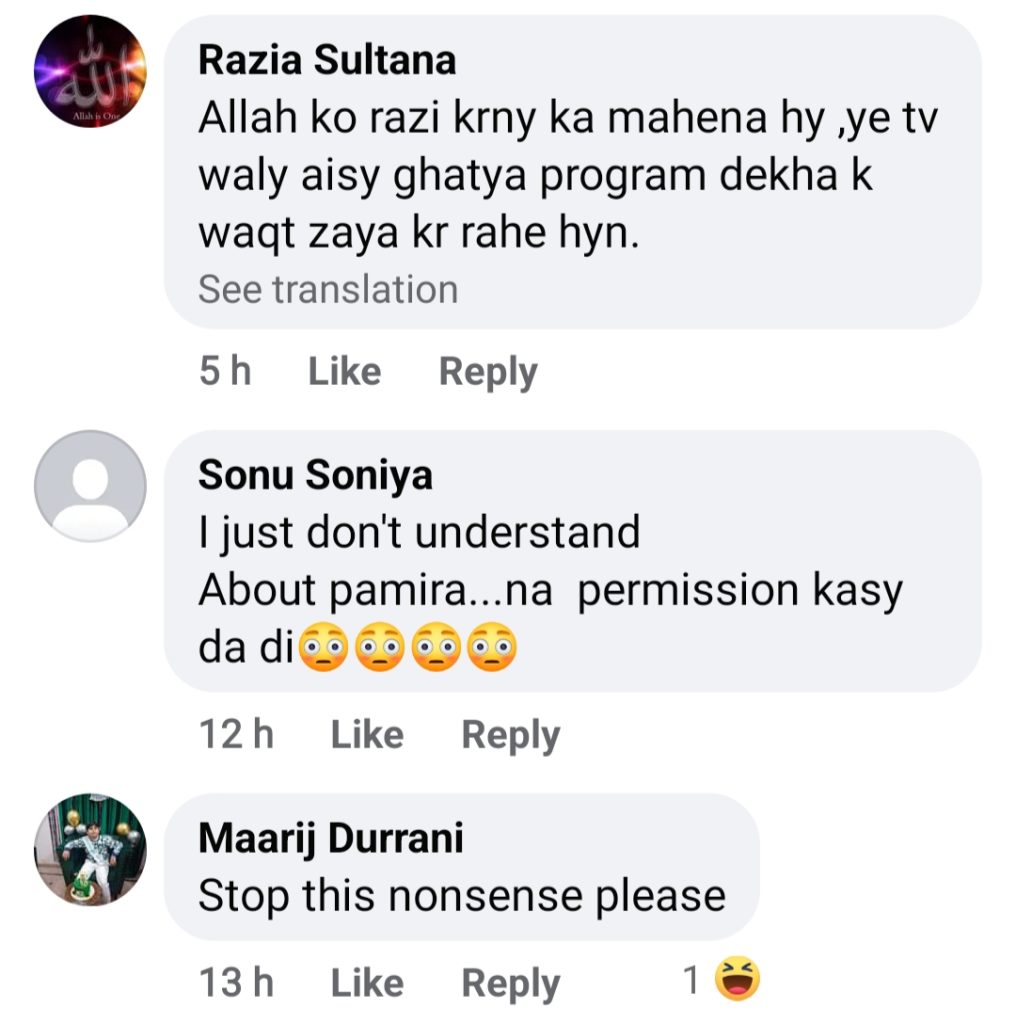Screen dimensions: 1016x1024
Task: Tap Sonu Soniya's default avatar icon
Action: (x=90, y=486)
